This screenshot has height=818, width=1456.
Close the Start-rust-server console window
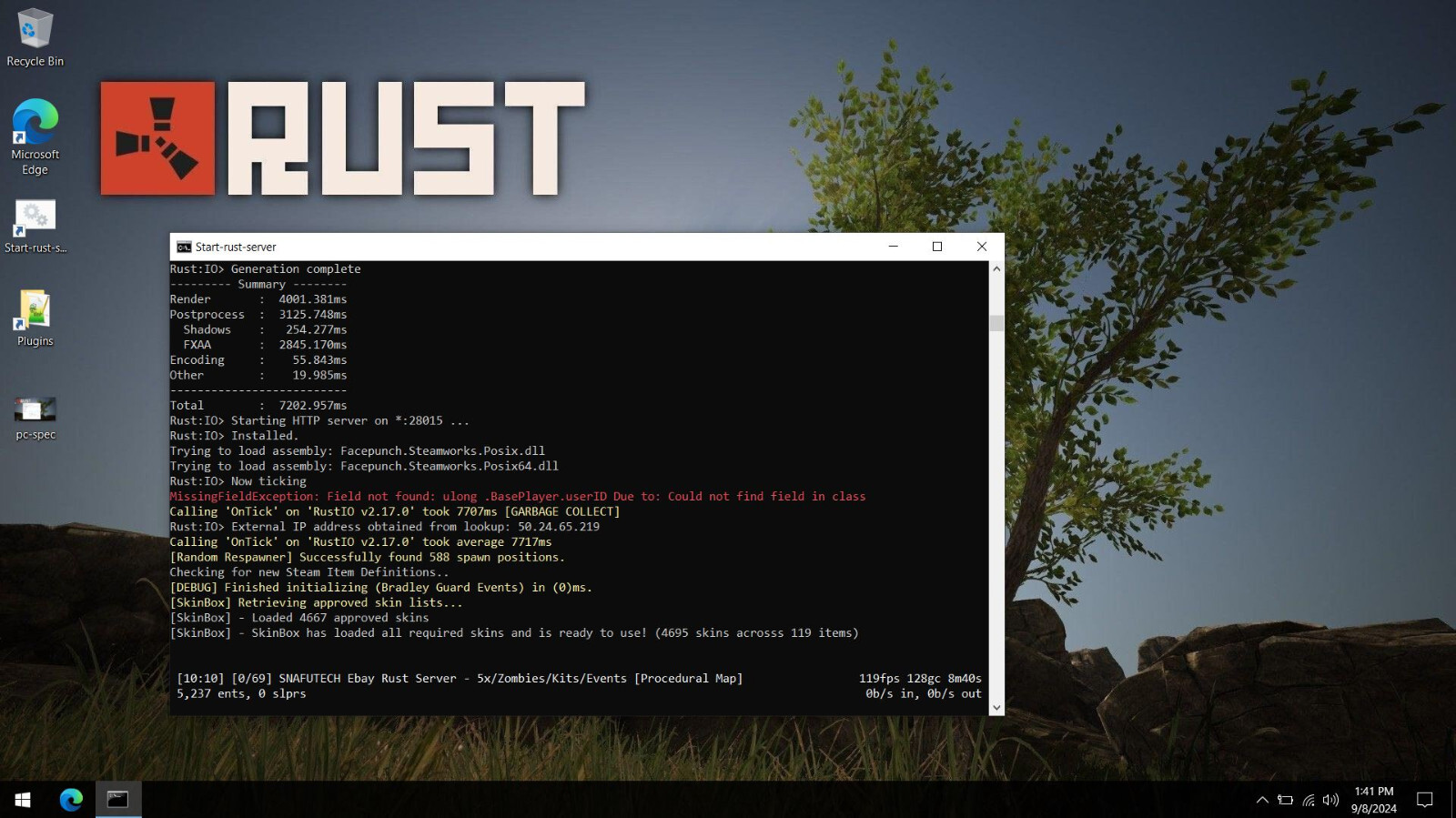click(x=982, y=247)
